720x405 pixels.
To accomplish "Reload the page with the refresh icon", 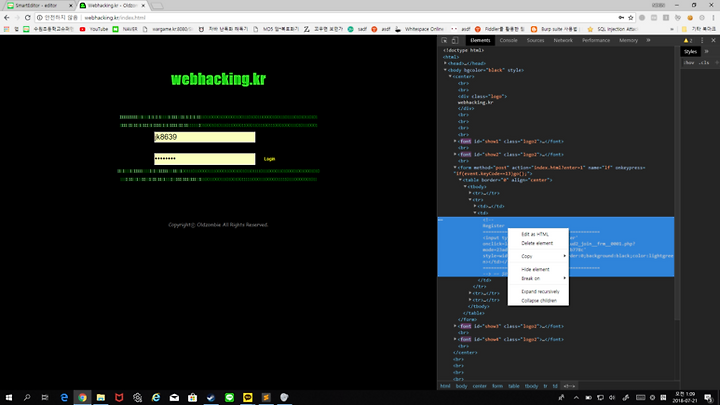I will pyautogui.click(x=28, y=17).
